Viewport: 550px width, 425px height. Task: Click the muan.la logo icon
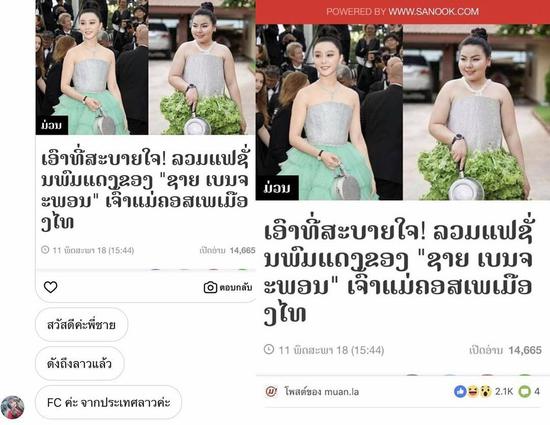(x=271, y=391)
